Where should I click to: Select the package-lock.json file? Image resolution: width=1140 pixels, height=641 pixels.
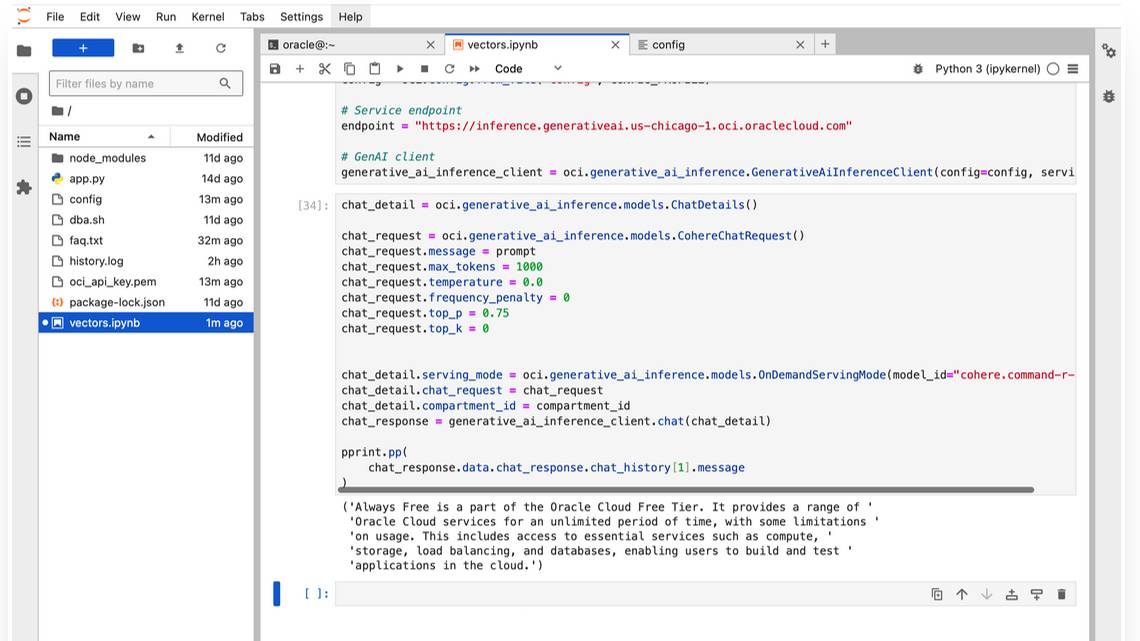tap(146, 302)
